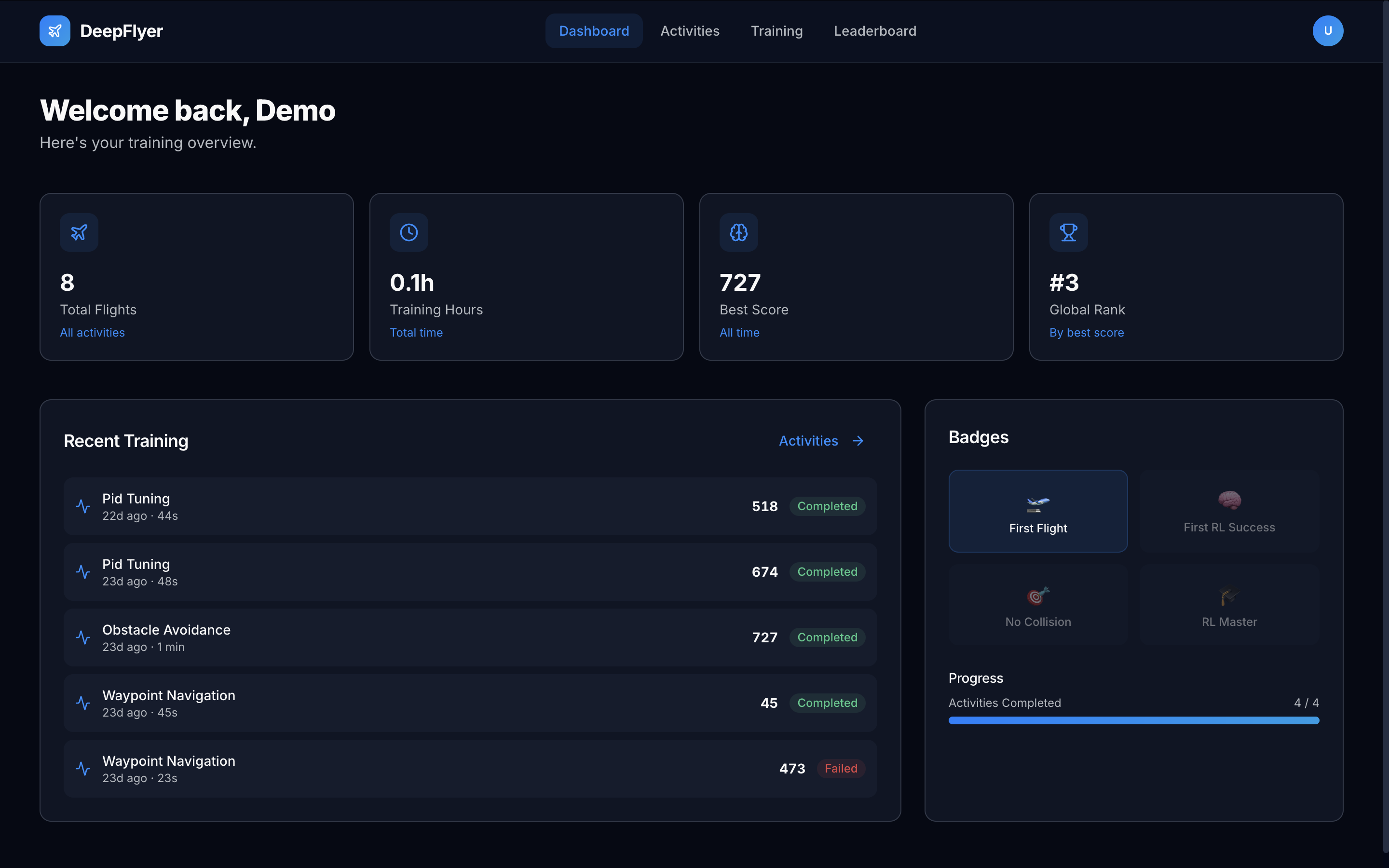Click Completed status on 518 Pid Tuning
This screenshot has height=868, width=1389.
click(x=827, y=506)
